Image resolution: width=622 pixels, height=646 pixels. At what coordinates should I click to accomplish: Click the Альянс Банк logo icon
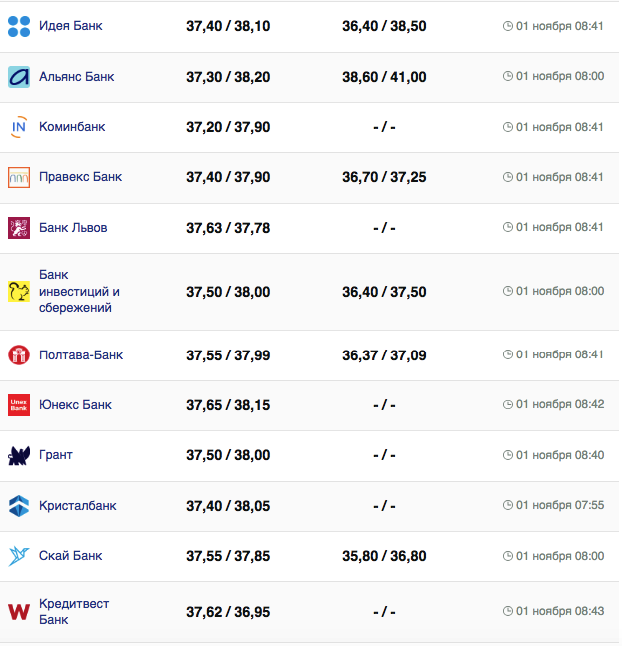(x=19, y=76)
